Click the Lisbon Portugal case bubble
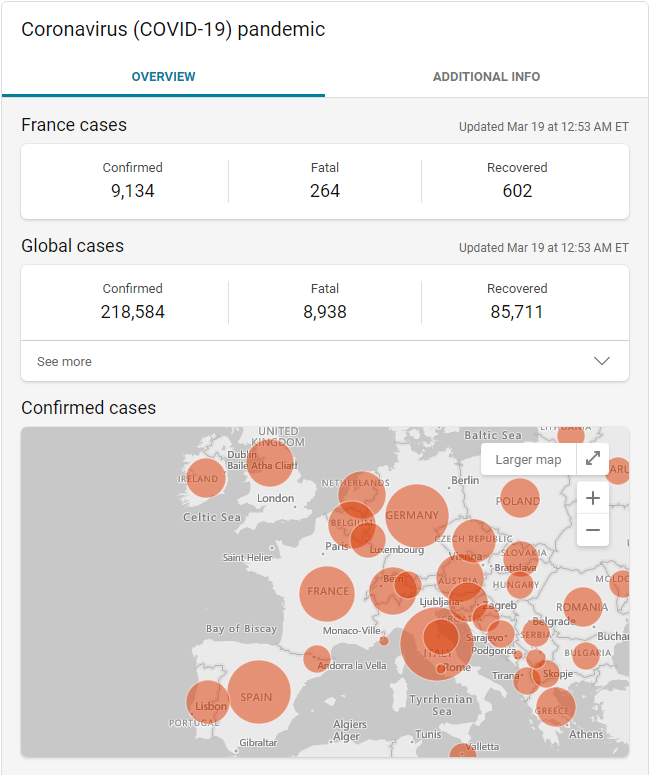Screen dimensions: 650x775 coord(207,701)
